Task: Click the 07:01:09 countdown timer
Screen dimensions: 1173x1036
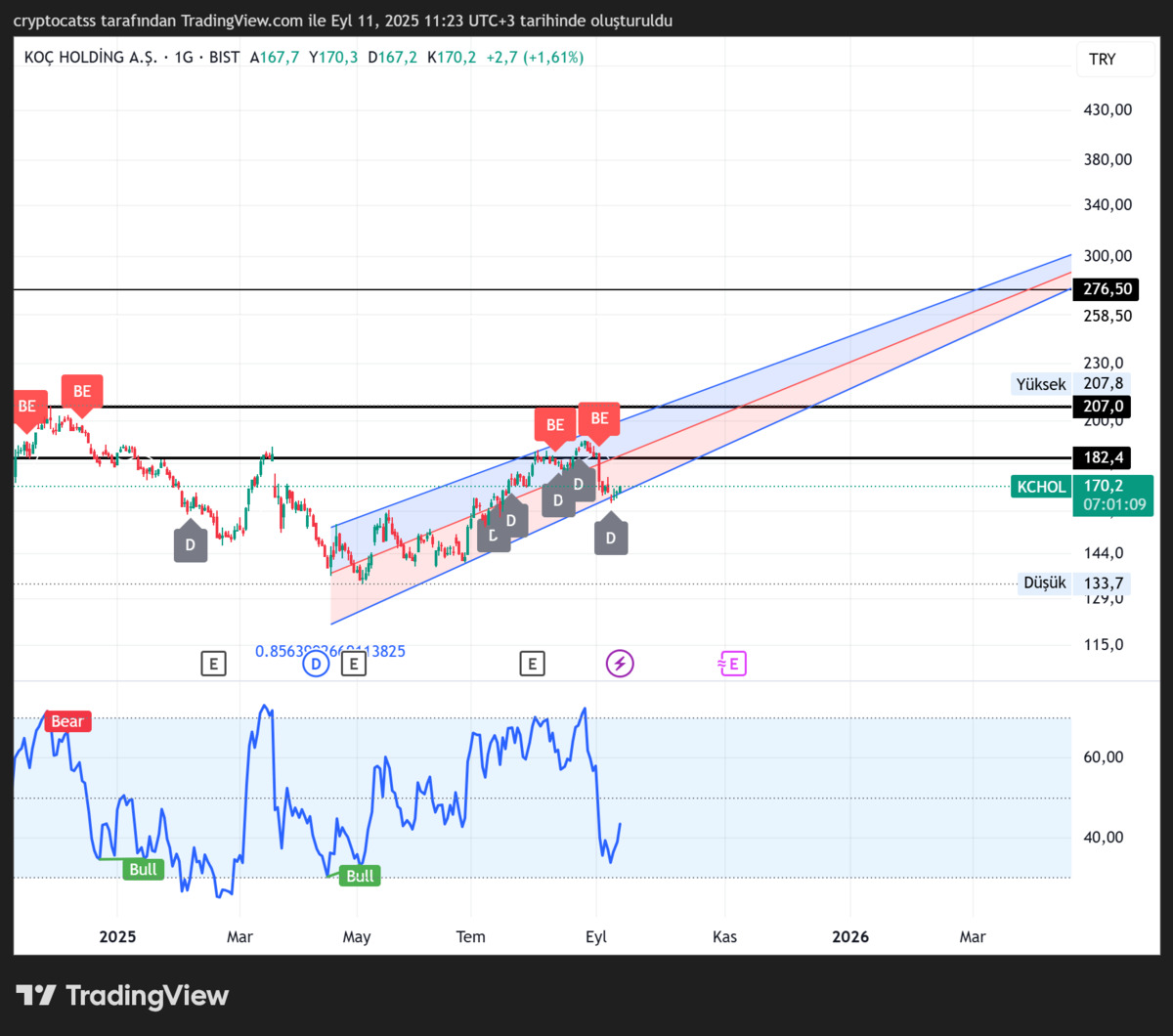Action: click(x=1113, y=506)
